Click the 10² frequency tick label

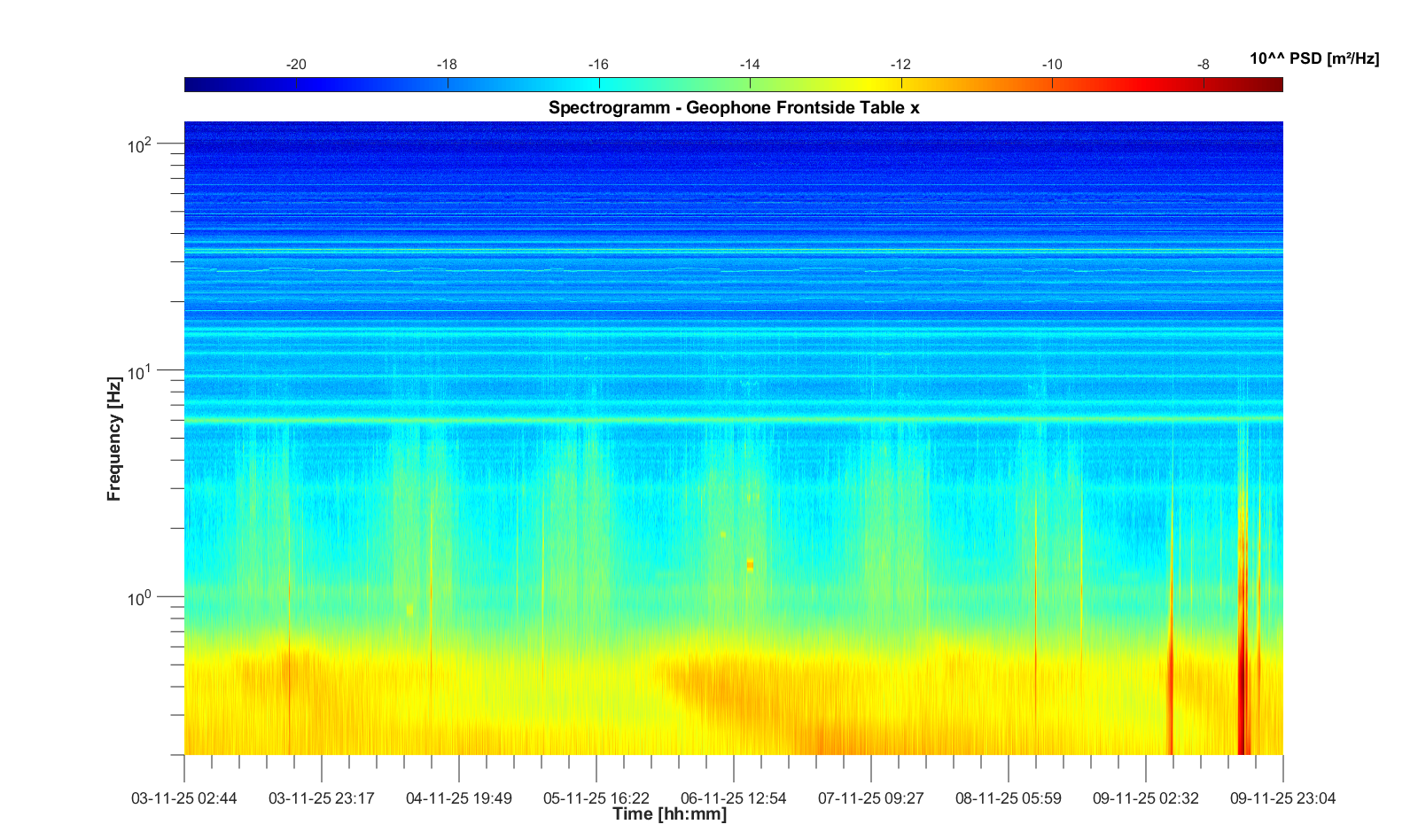pos(140,144)
